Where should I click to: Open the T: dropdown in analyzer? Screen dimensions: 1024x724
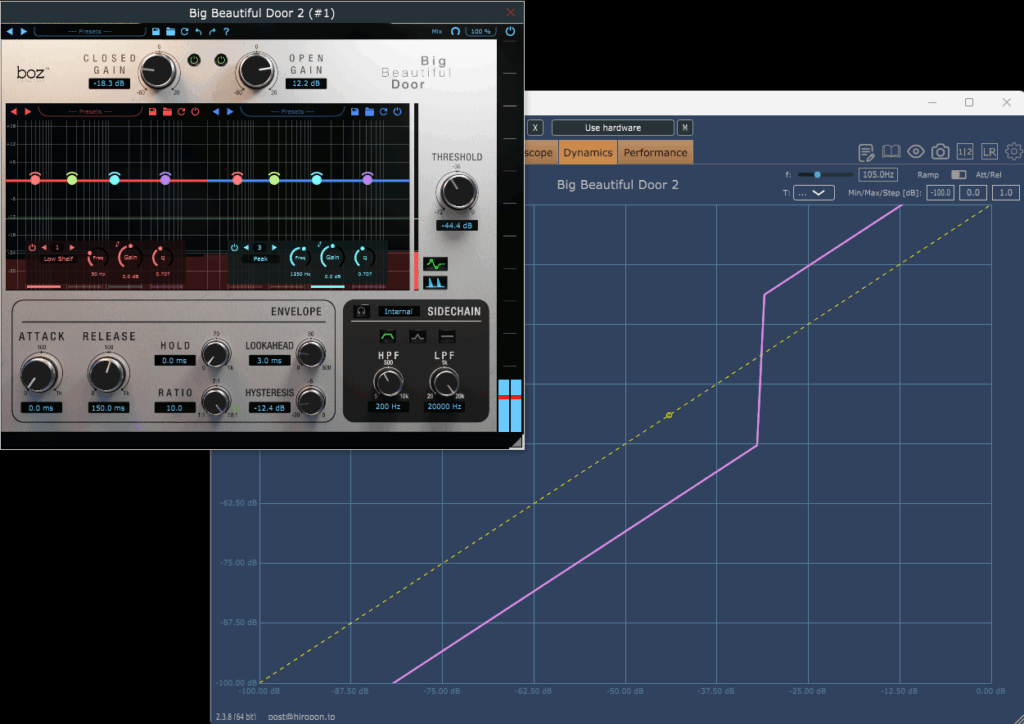(x=814, y=193)
